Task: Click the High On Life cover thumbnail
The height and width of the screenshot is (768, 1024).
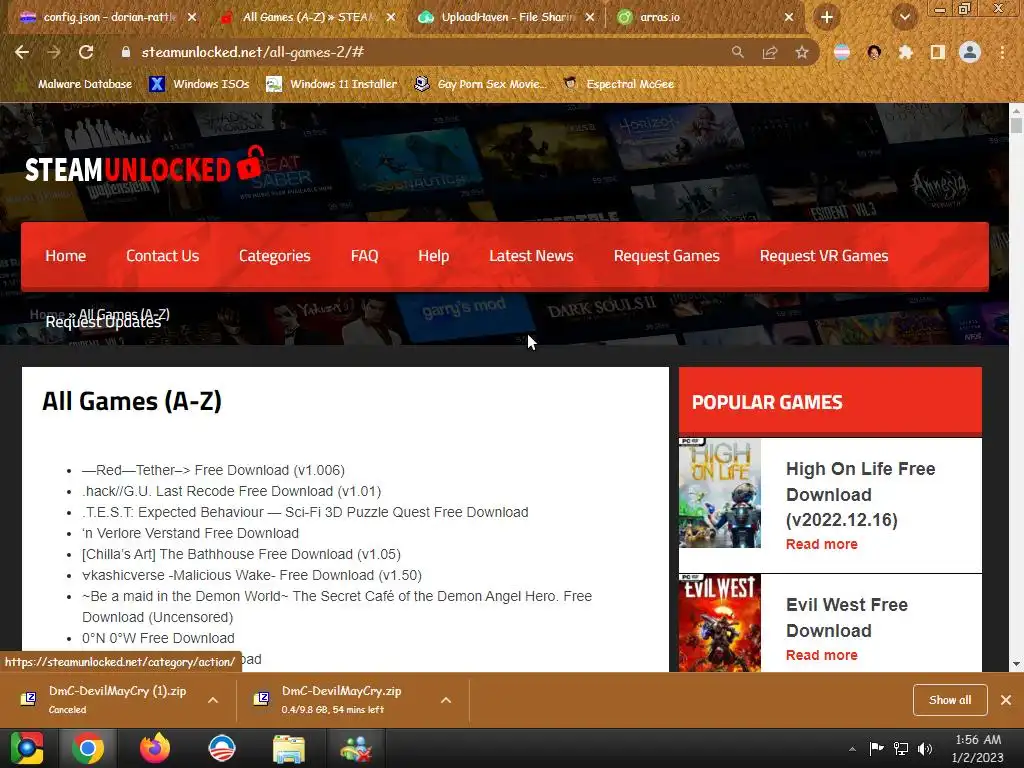Action: coord(720,493)
